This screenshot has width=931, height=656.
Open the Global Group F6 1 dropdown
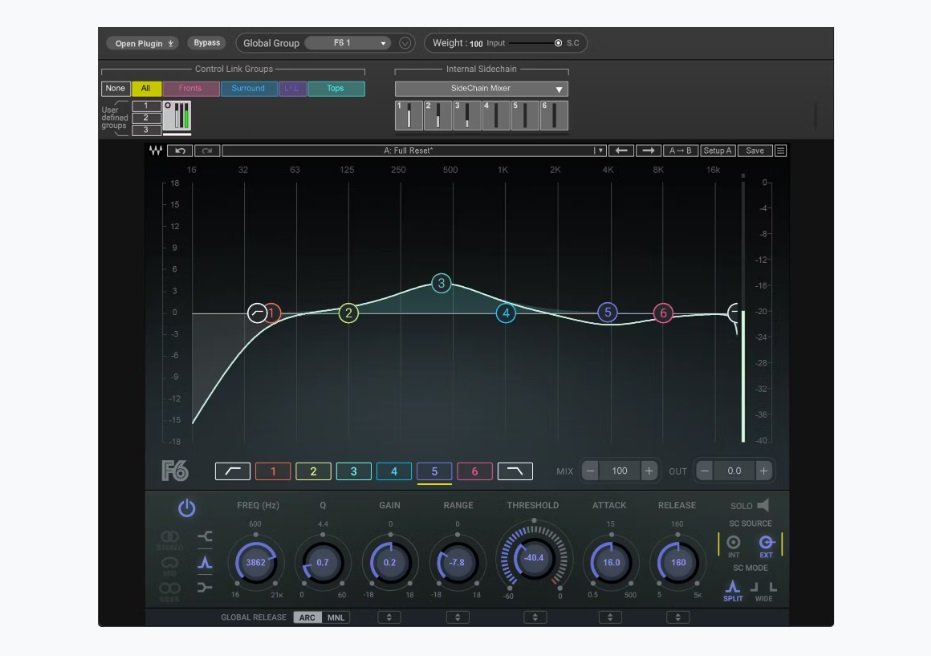click(347, 43)
